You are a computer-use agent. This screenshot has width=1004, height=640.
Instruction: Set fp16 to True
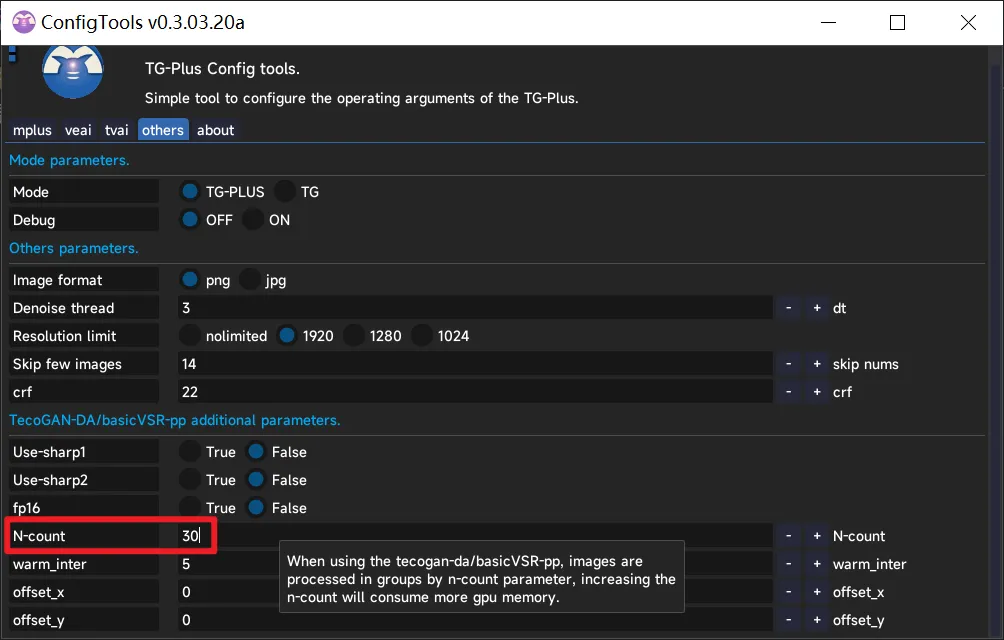tap(190, 508)
